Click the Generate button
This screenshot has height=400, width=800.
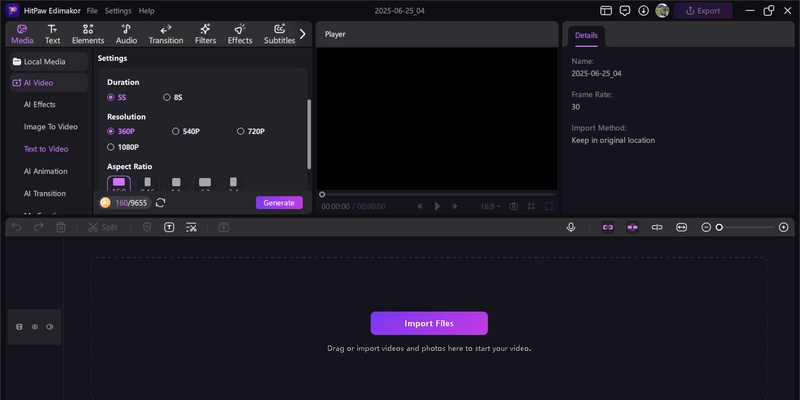pyautogui.click(x=279, y=203)
